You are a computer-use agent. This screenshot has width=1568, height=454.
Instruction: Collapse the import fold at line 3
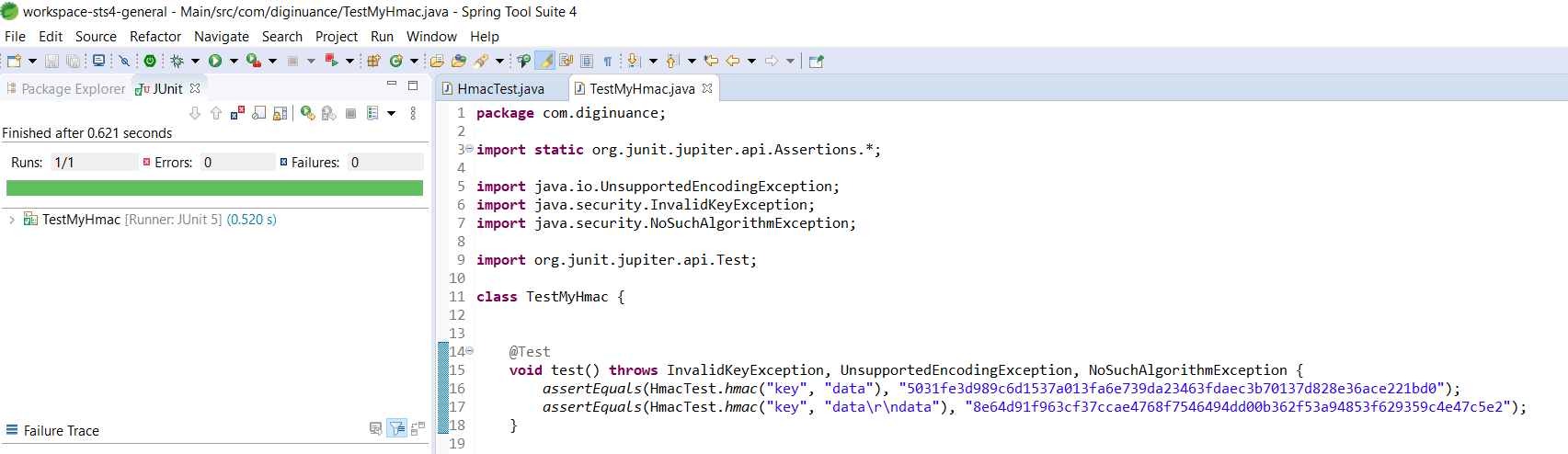pyautogui.click(x=469, y=148)
